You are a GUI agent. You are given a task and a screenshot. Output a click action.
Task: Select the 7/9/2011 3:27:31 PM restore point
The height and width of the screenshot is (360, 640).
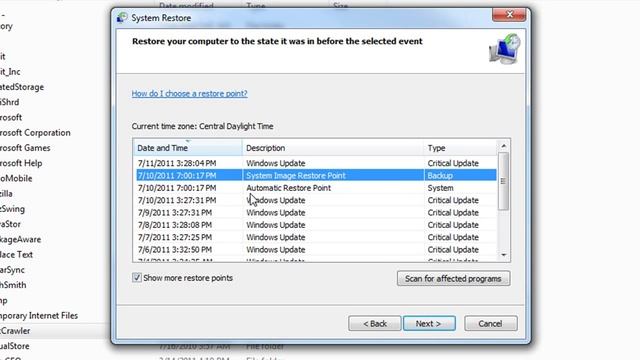316,213
